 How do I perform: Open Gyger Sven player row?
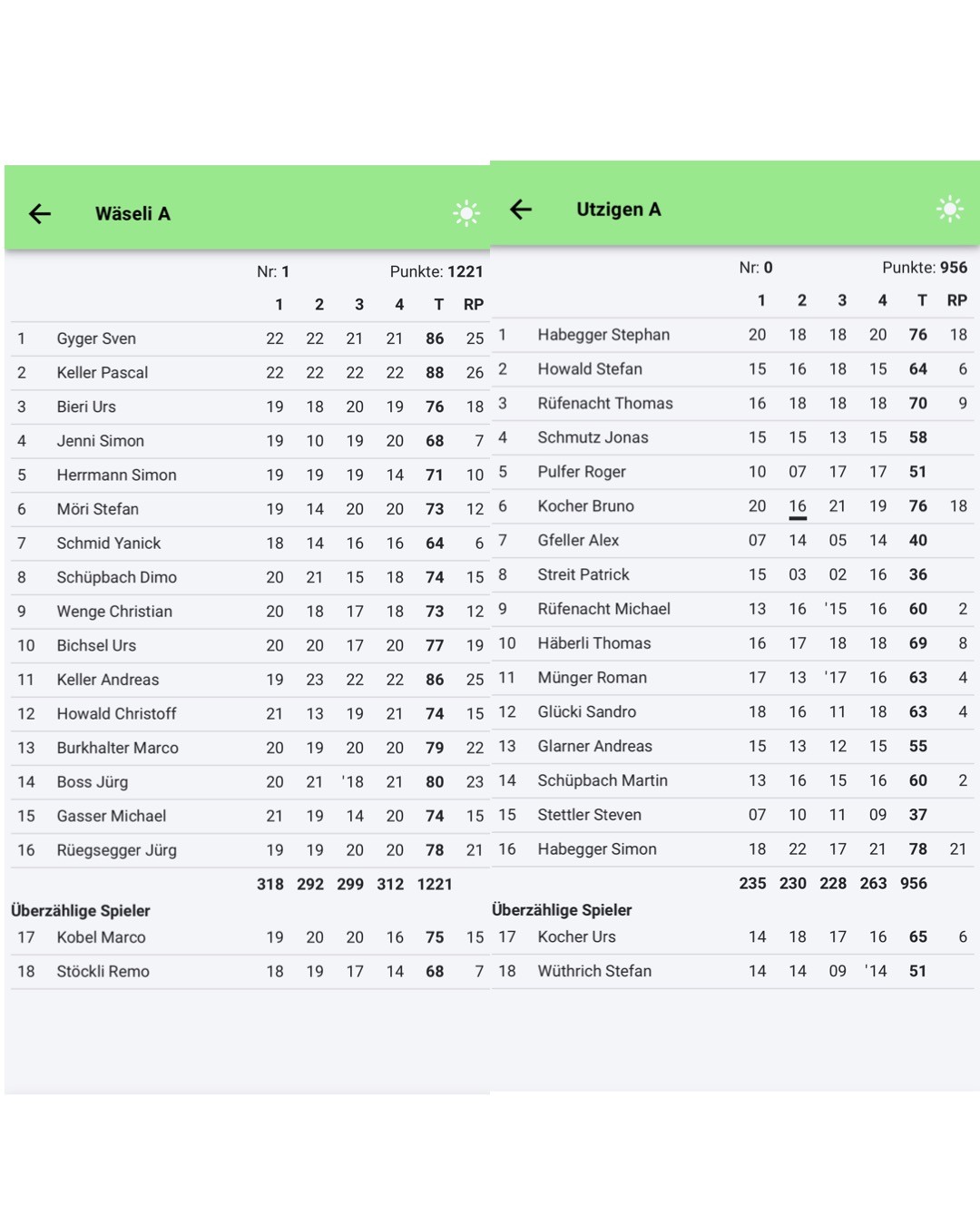coord(96,338)
